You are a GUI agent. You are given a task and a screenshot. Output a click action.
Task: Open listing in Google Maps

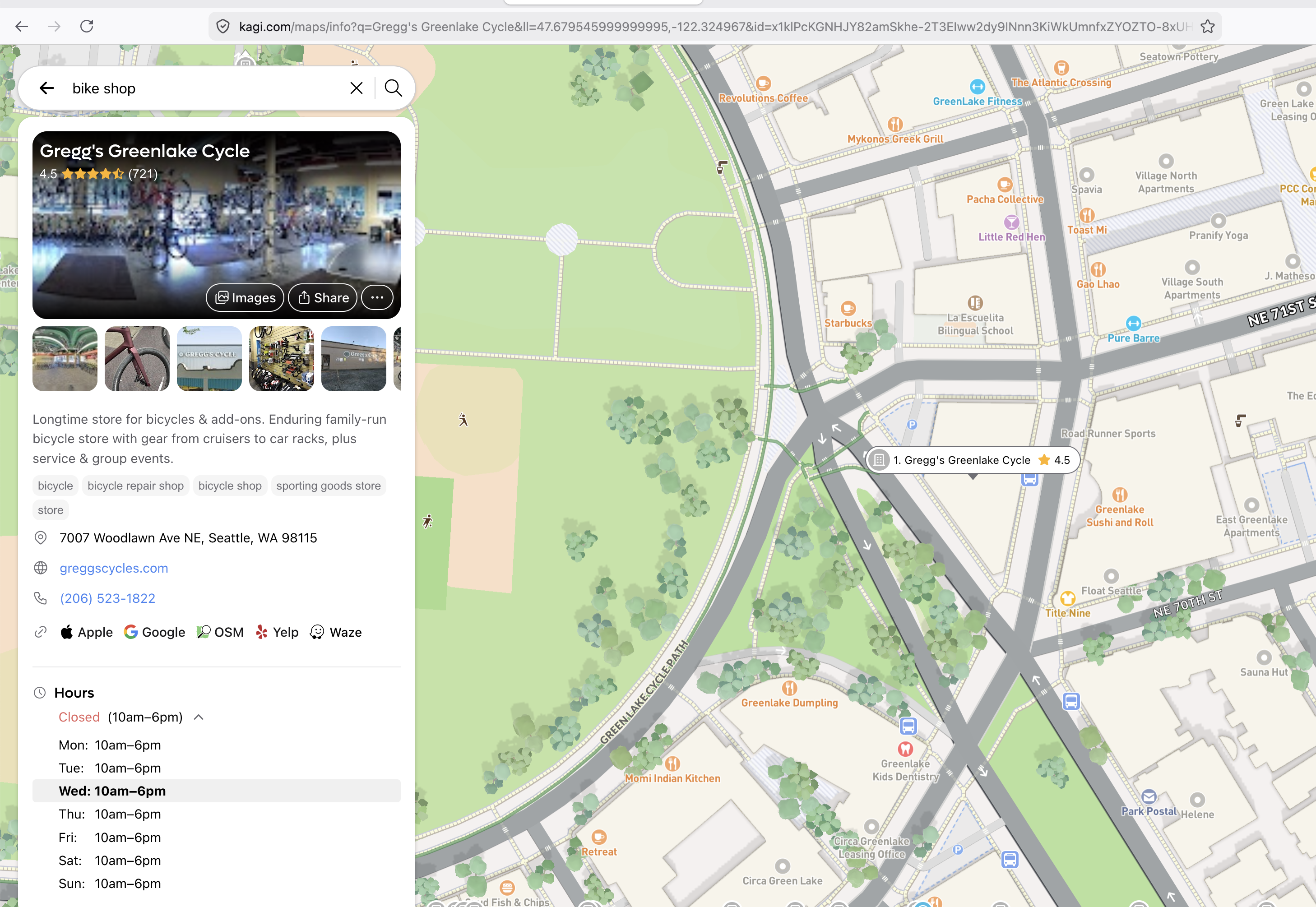point(154,632)
